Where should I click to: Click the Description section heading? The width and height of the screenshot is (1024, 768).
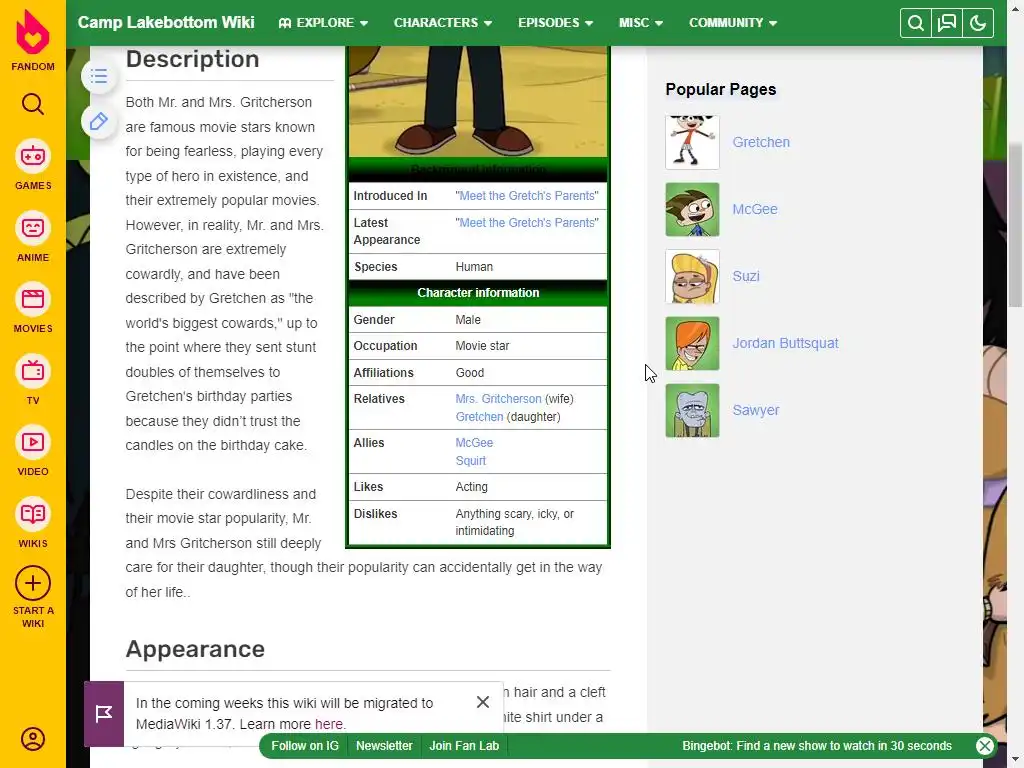(x=193, y=59)
